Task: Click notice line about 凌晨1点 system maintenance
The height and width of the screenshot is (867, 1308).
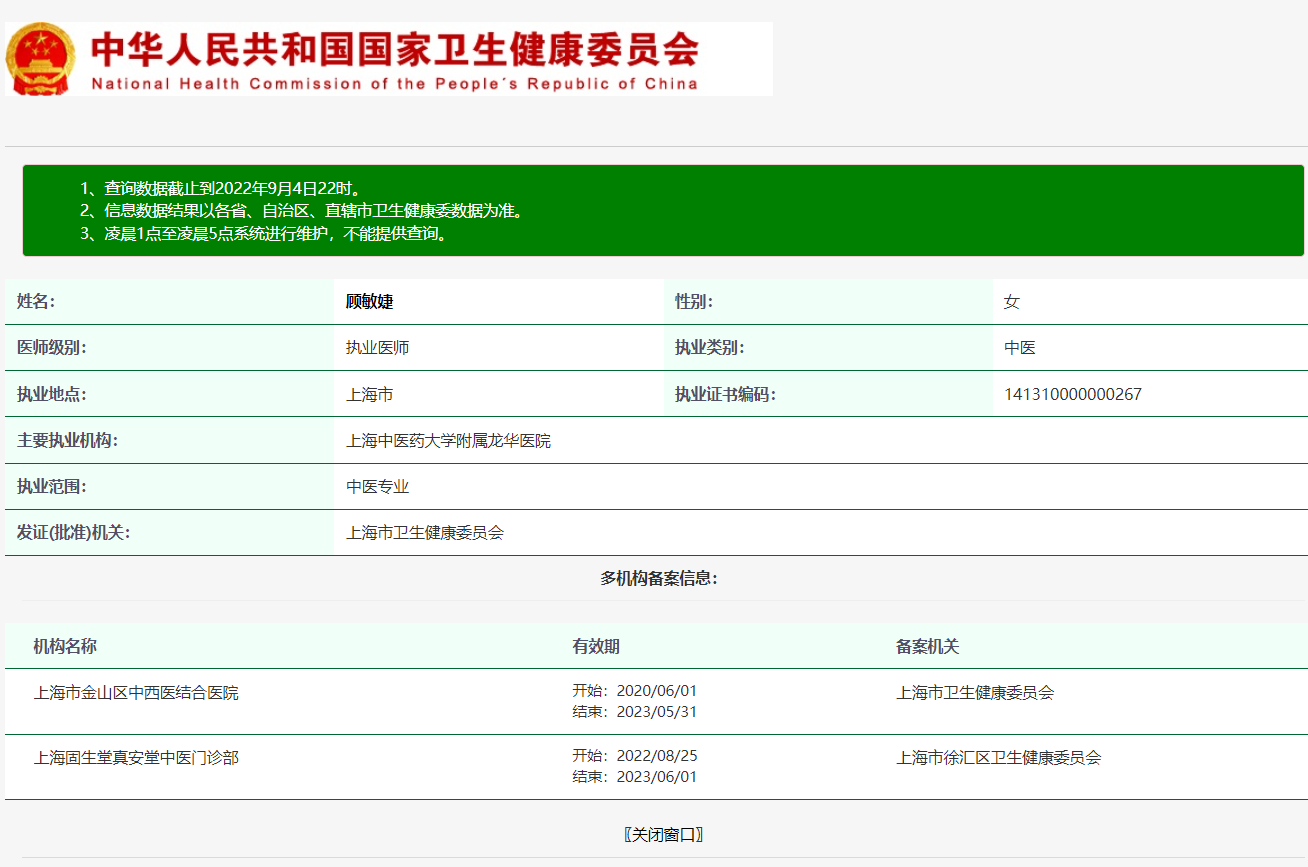Action: point(264,234)
